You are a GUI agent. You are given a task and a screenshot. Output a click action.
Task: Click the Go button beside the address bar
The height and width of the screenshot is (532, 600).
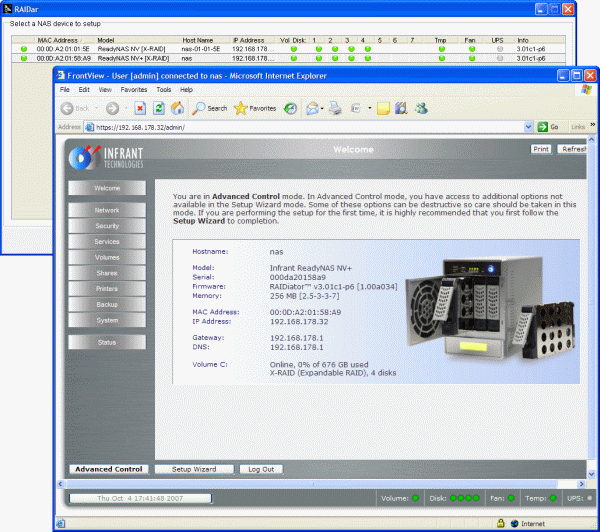click(548, 127)
